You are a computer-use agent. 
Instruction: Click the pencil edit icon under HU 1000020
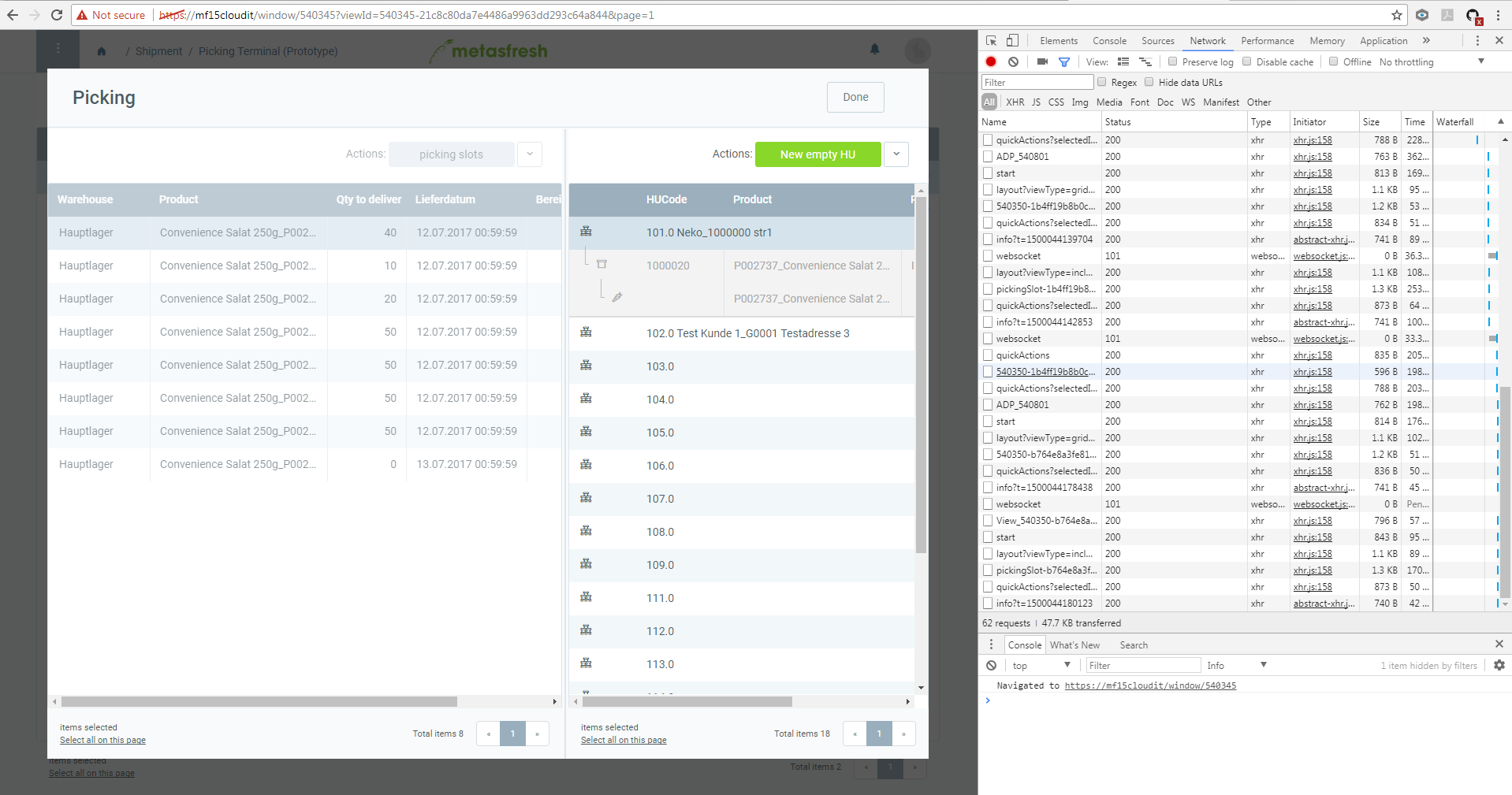(617, 297)
